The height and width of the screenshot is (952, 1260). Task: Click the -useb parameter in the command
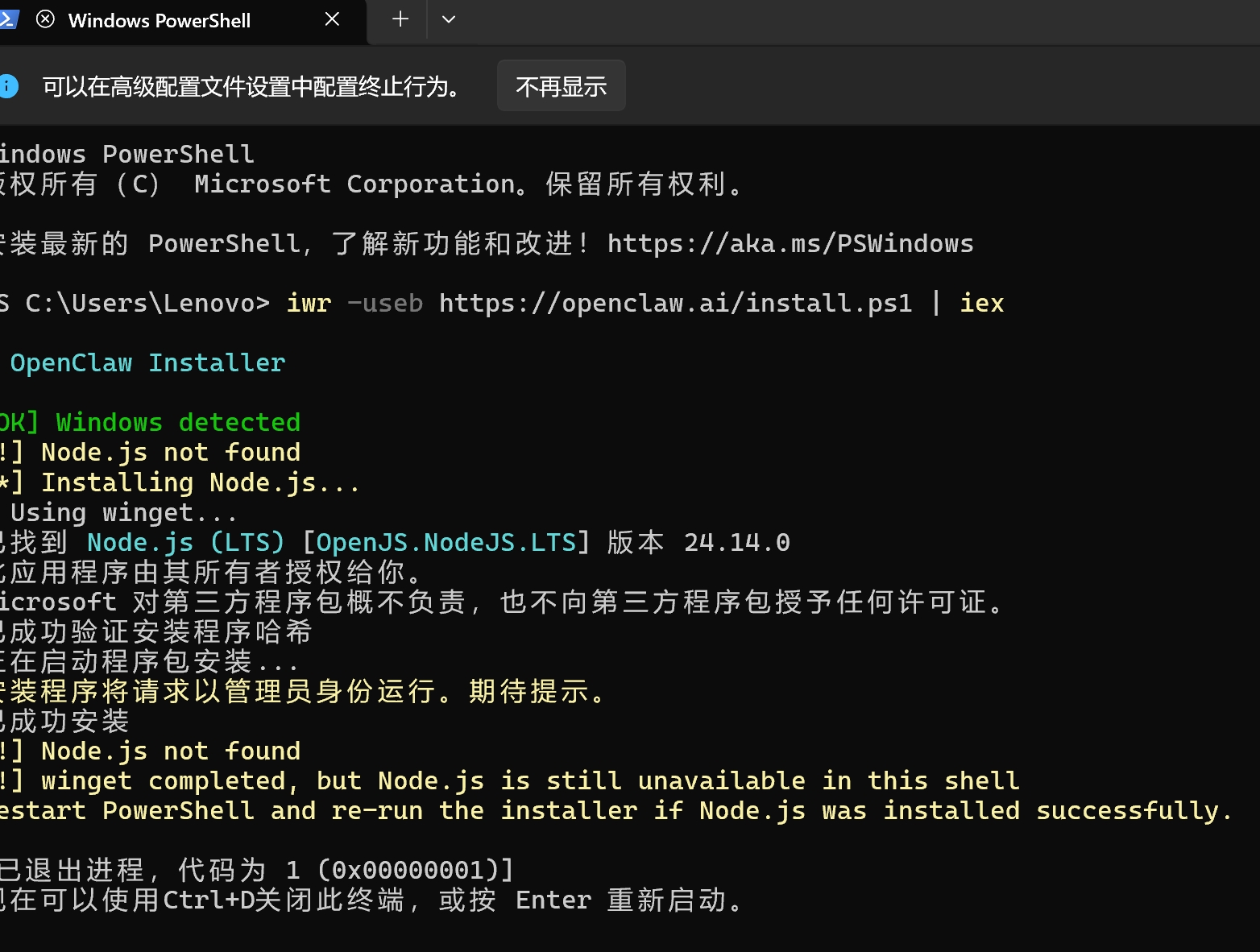point(384,304)
